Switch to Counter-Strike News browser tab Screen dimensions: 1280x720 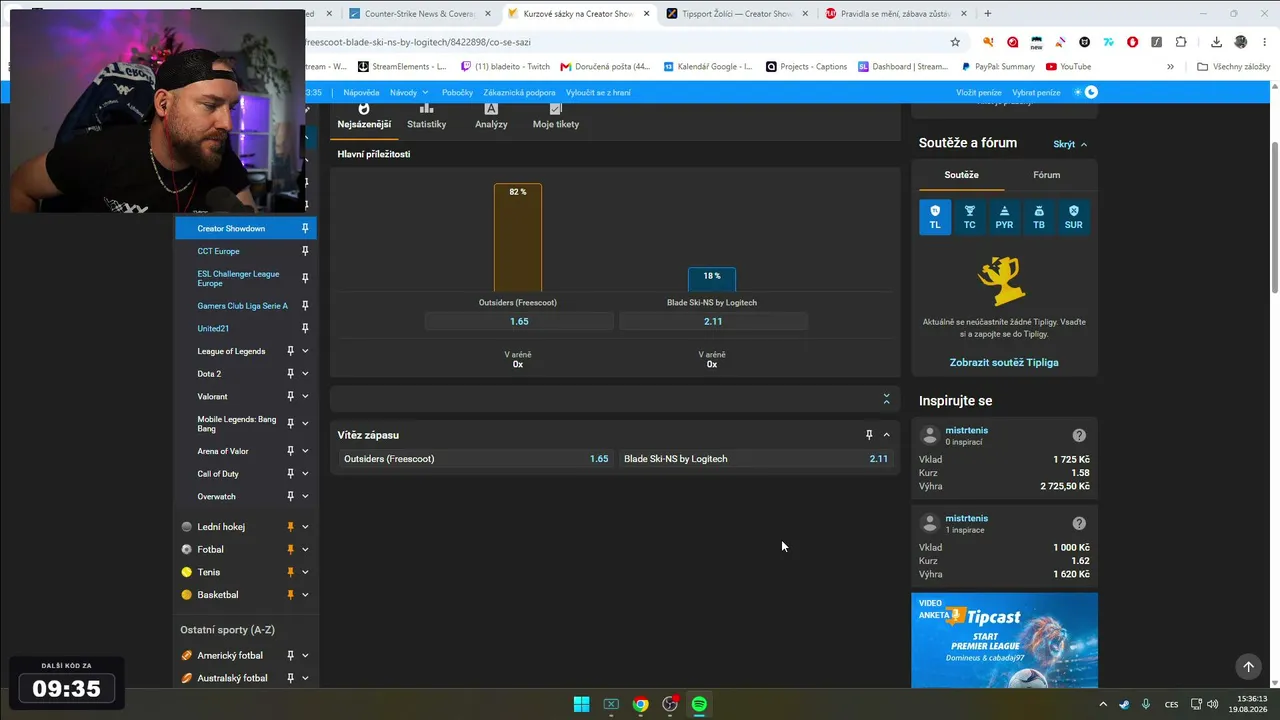pos(420,14)
